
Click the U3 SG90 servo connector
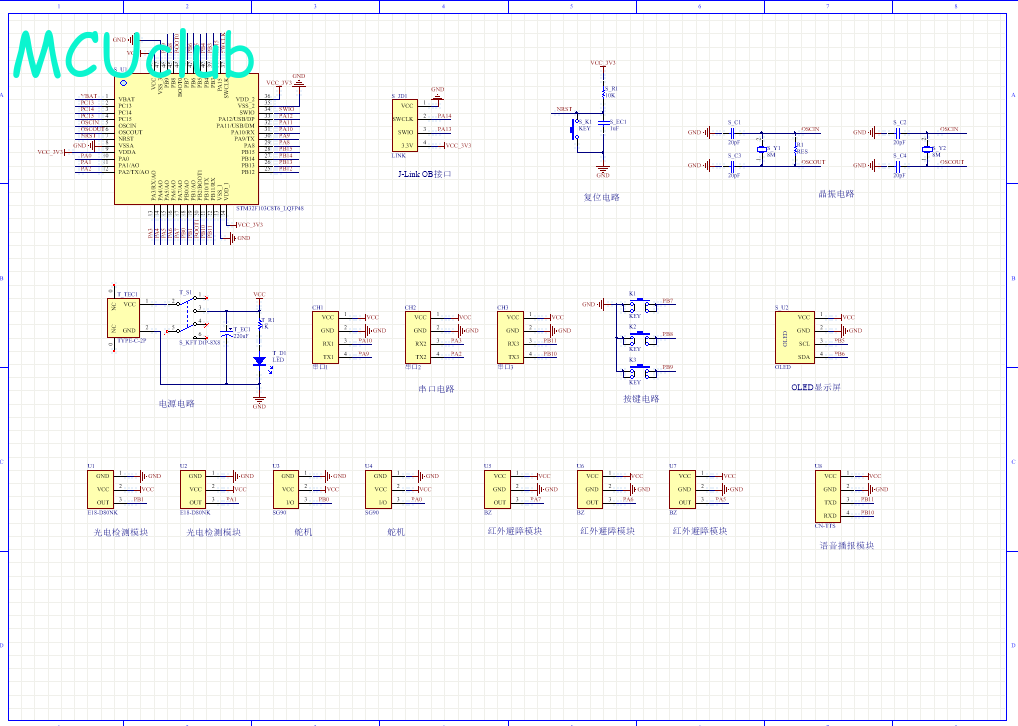coord(286,489)
